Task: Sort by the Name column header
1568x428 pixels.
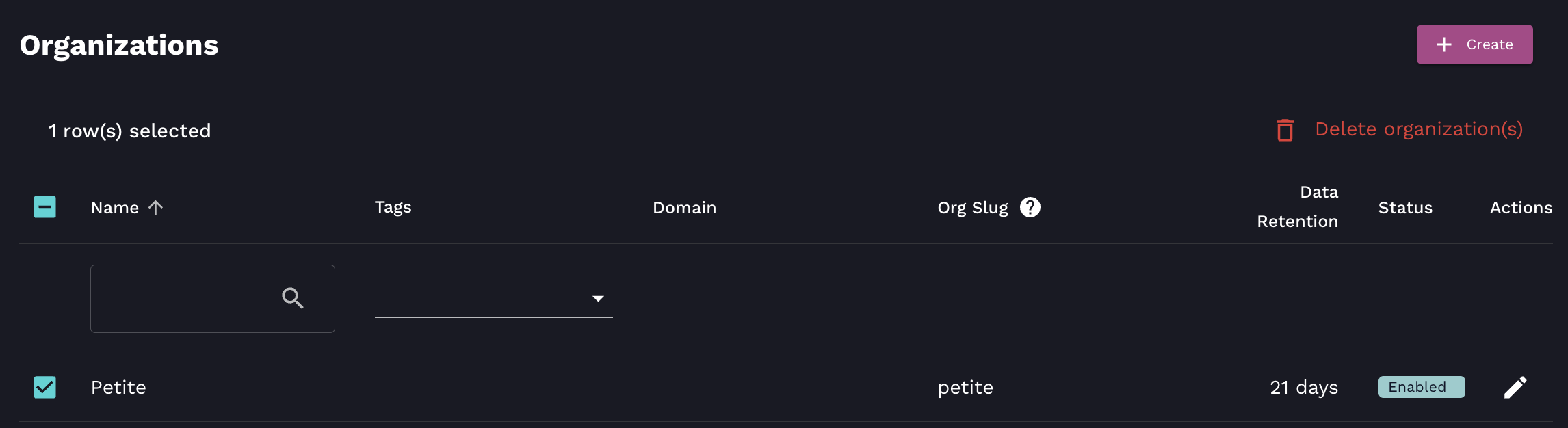Action: pos(115,207)
